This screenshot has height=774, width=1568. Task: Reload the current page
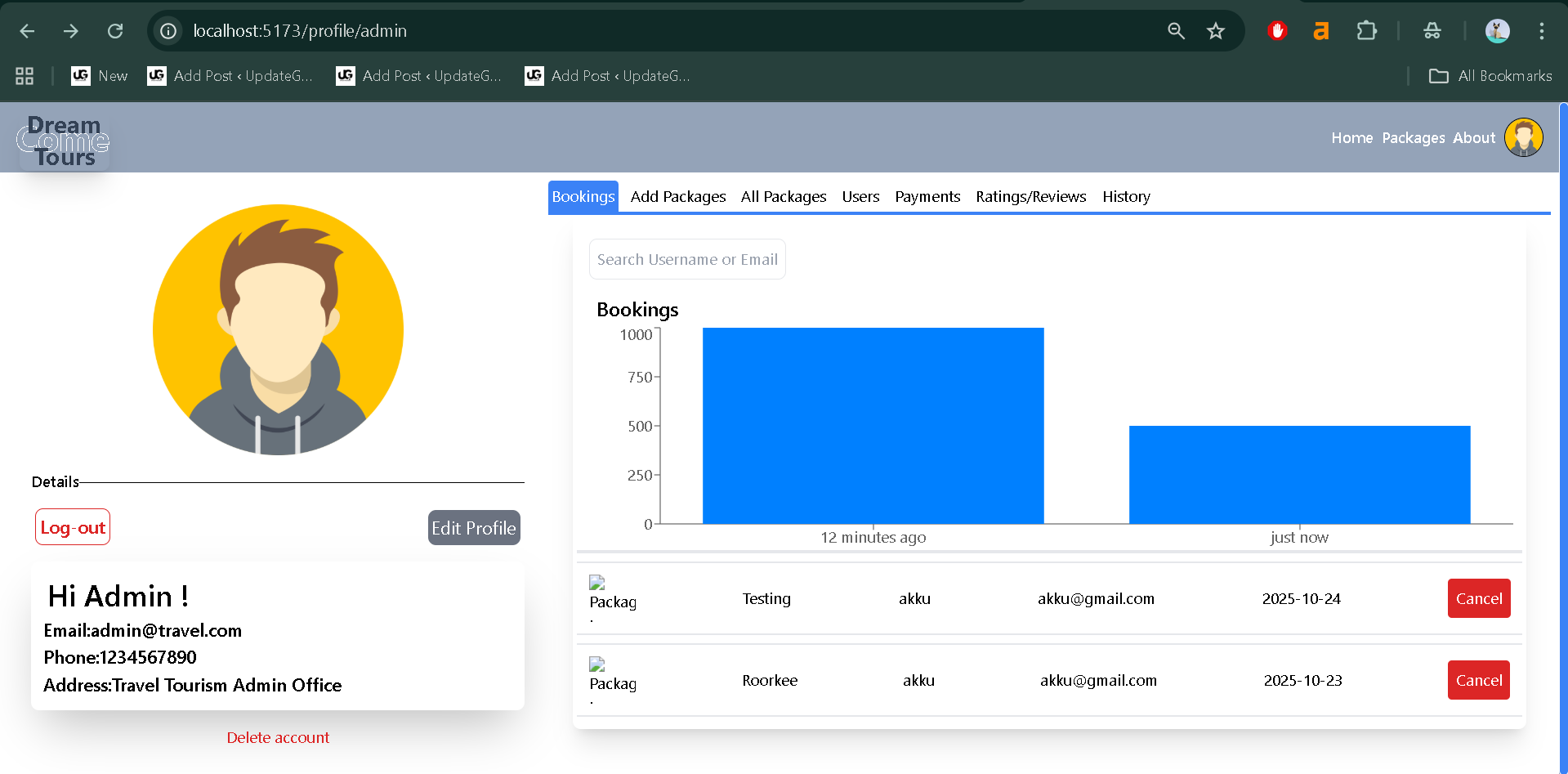(115, 31)
